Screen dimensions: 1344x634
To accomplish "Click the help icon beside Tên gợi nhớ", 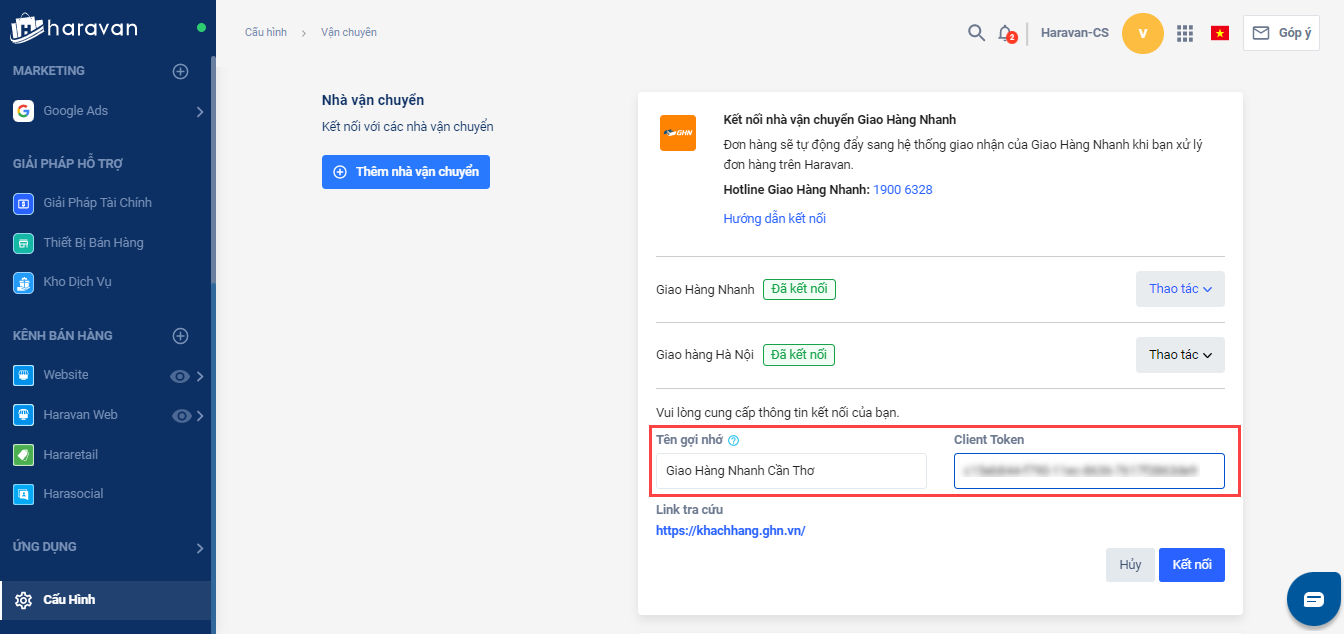I will click(733, 440).
